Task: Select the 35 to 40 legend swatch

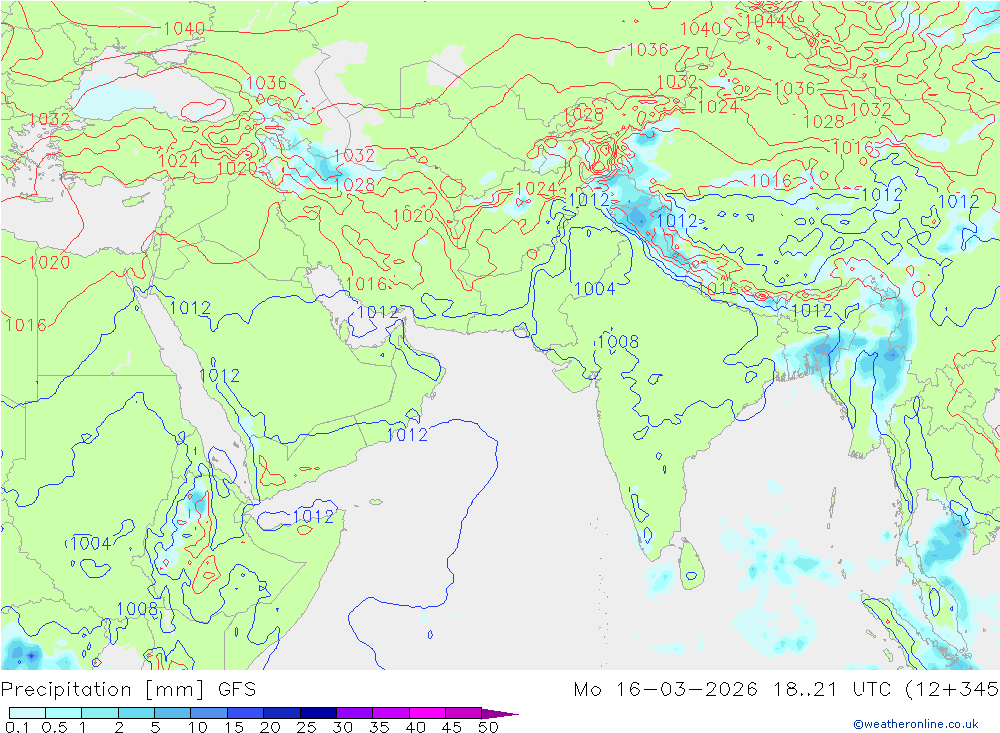Action: (391, 713)
